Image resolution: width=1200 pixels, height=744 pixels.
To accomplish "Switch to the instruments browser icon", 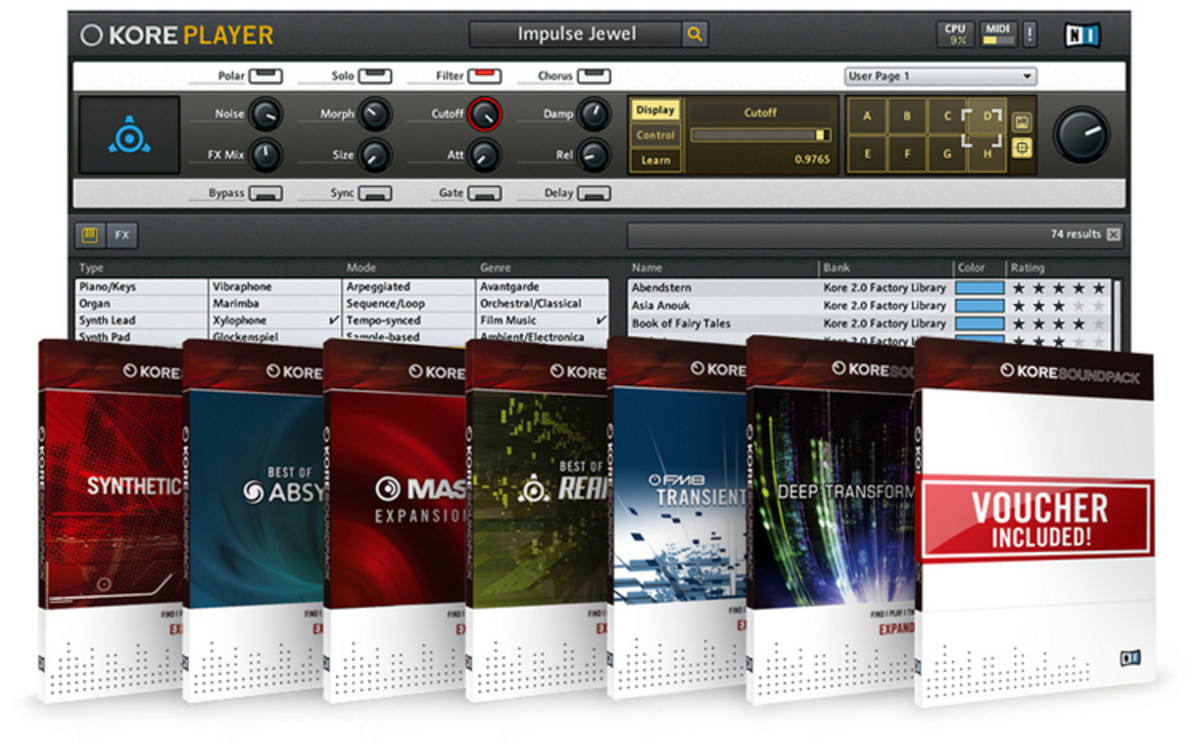I will coord(89,236).
